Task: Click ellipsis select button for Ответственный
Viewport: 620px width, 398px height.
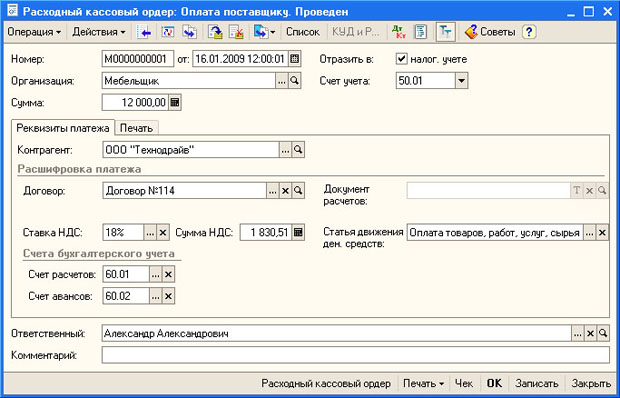Action: point(578,334)
